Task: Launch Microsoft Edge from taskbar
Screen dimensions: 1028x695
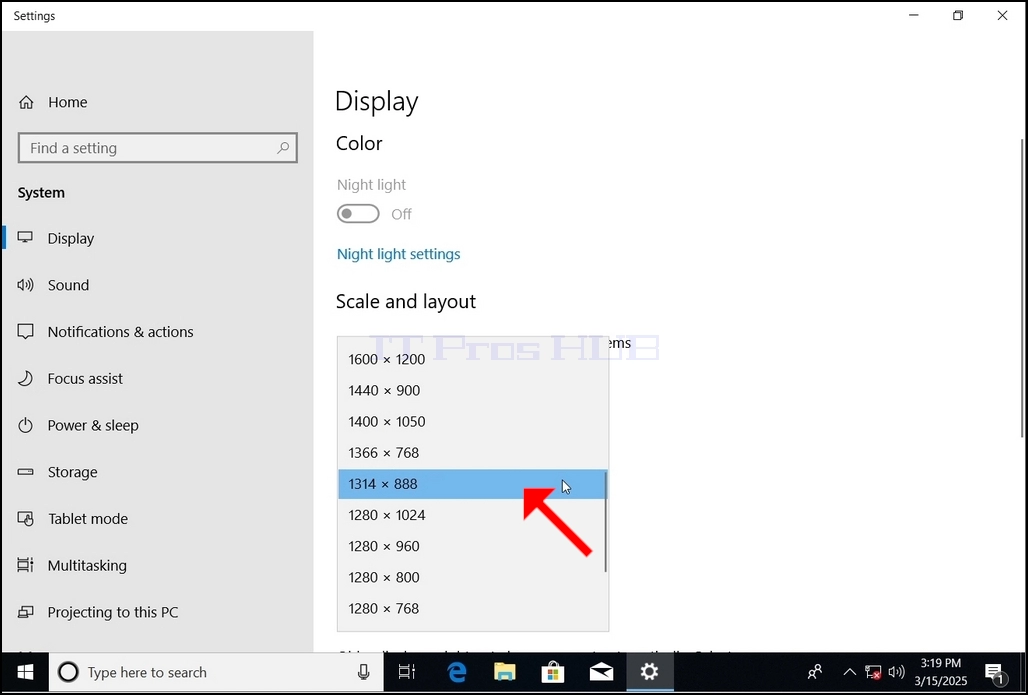Action: [456, 672]
